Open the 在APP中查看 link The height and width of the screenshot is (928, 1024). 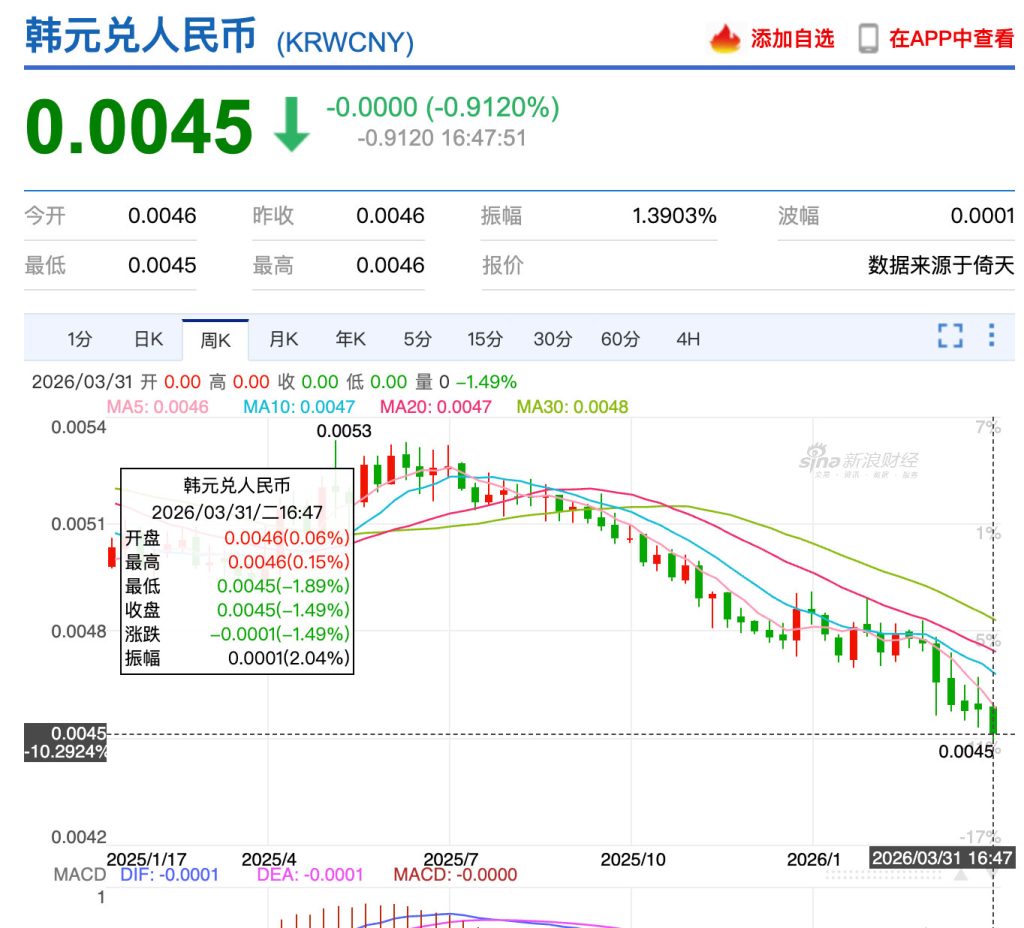pyautogui.click(x=951, y=39)
